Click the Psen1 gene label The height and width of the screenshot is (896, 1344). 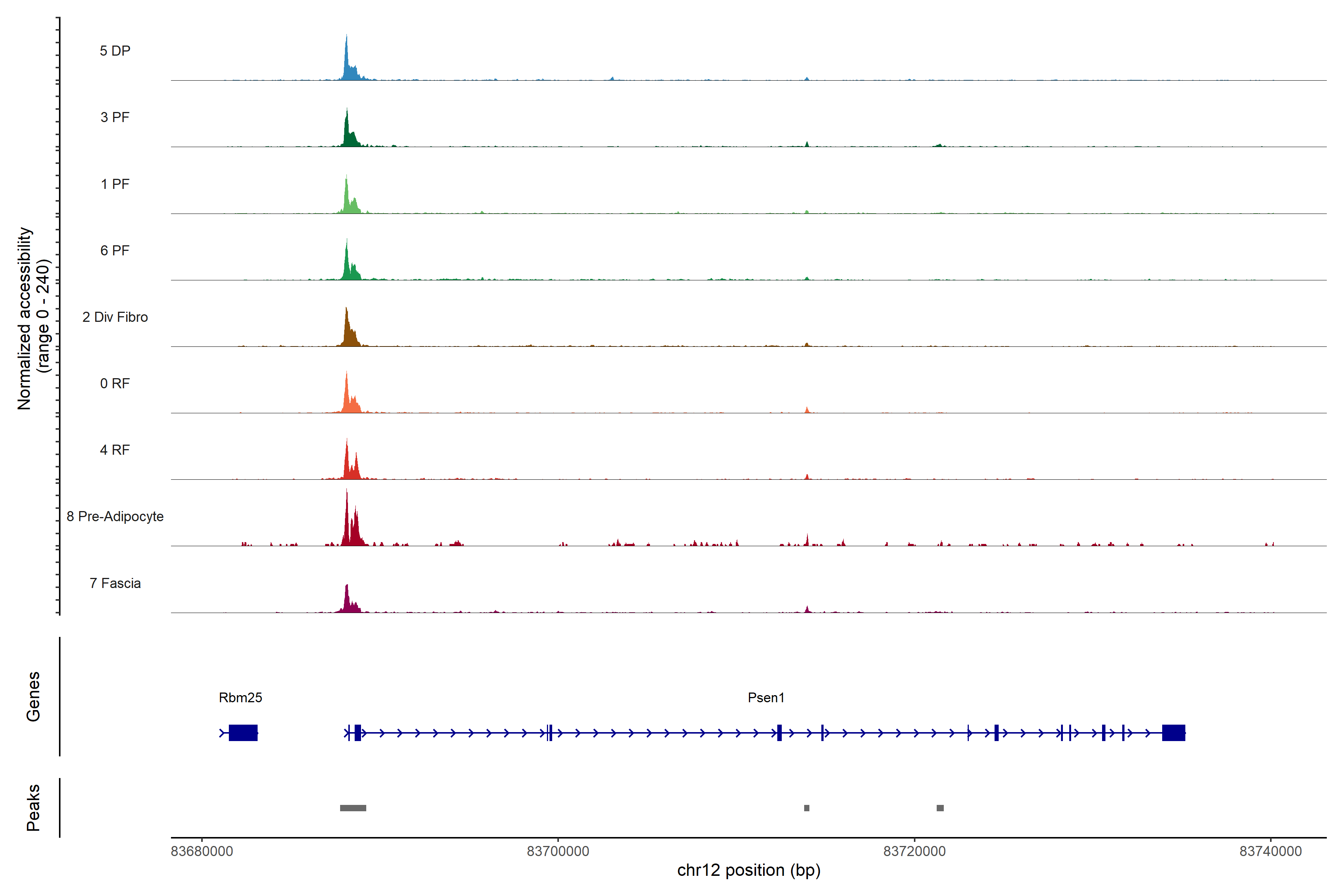point(766,697)
